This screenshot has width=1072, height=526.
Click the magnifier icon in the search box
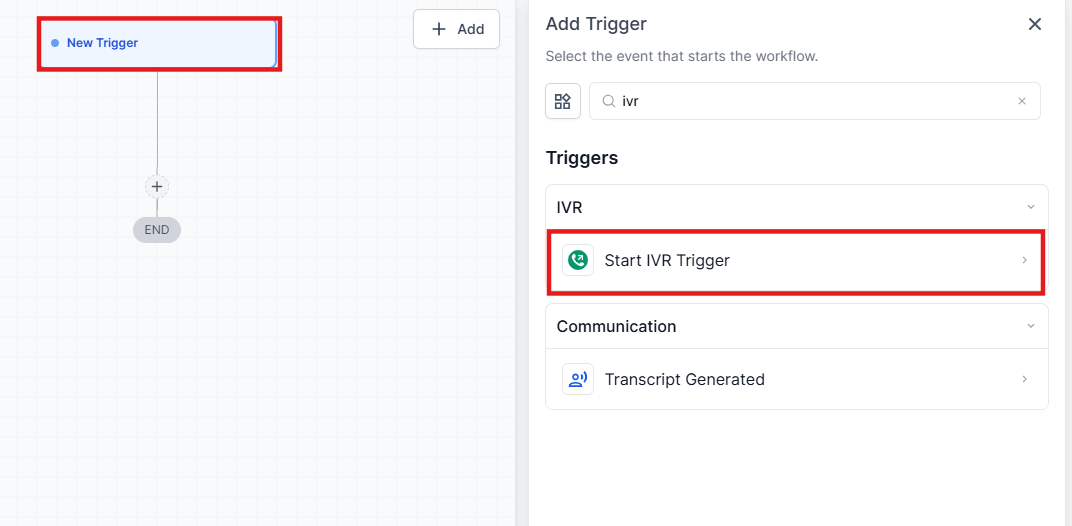(x=608, y=101)
